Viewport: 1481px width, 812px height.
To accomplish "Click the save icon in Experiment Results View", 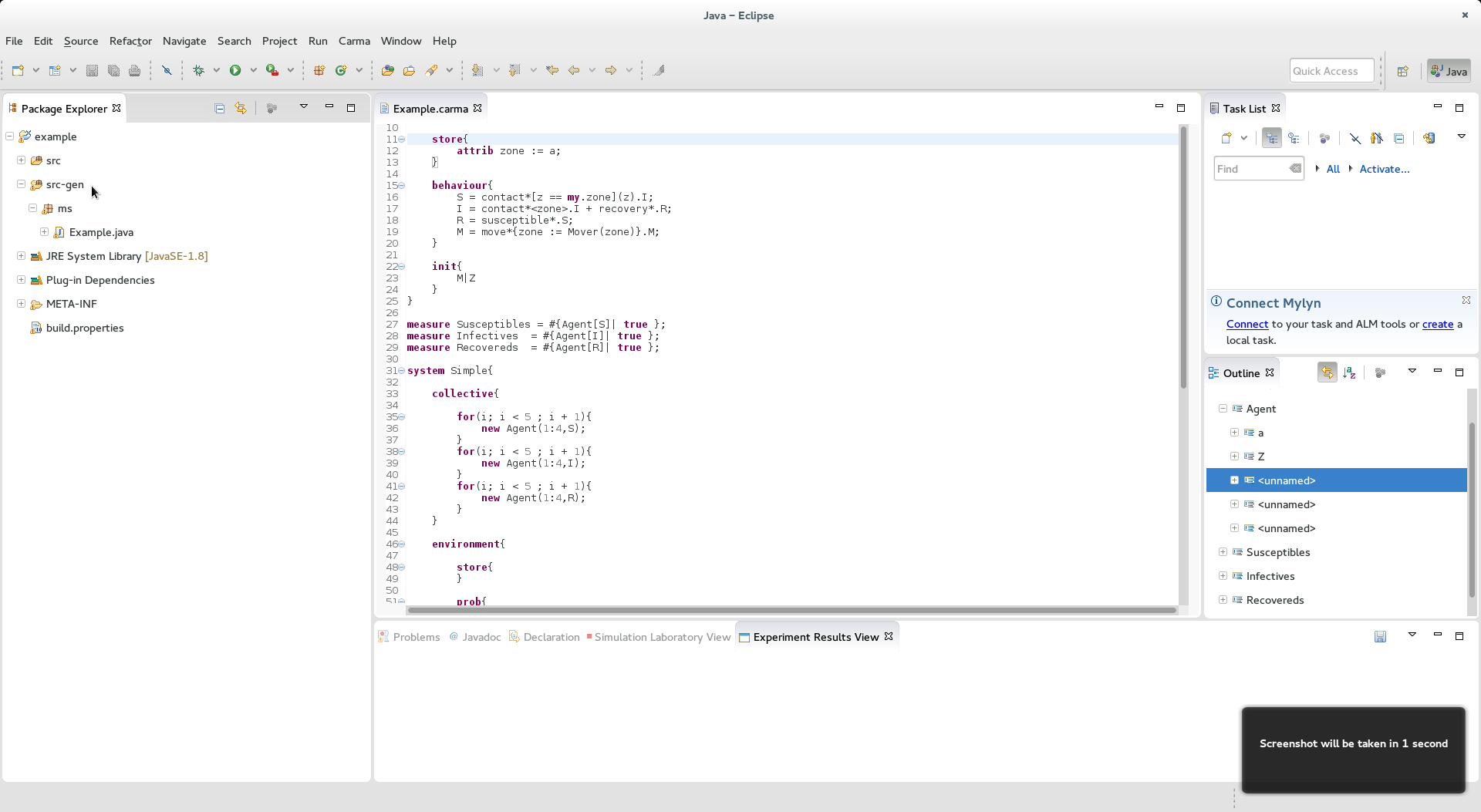I will pos(1381,636).
